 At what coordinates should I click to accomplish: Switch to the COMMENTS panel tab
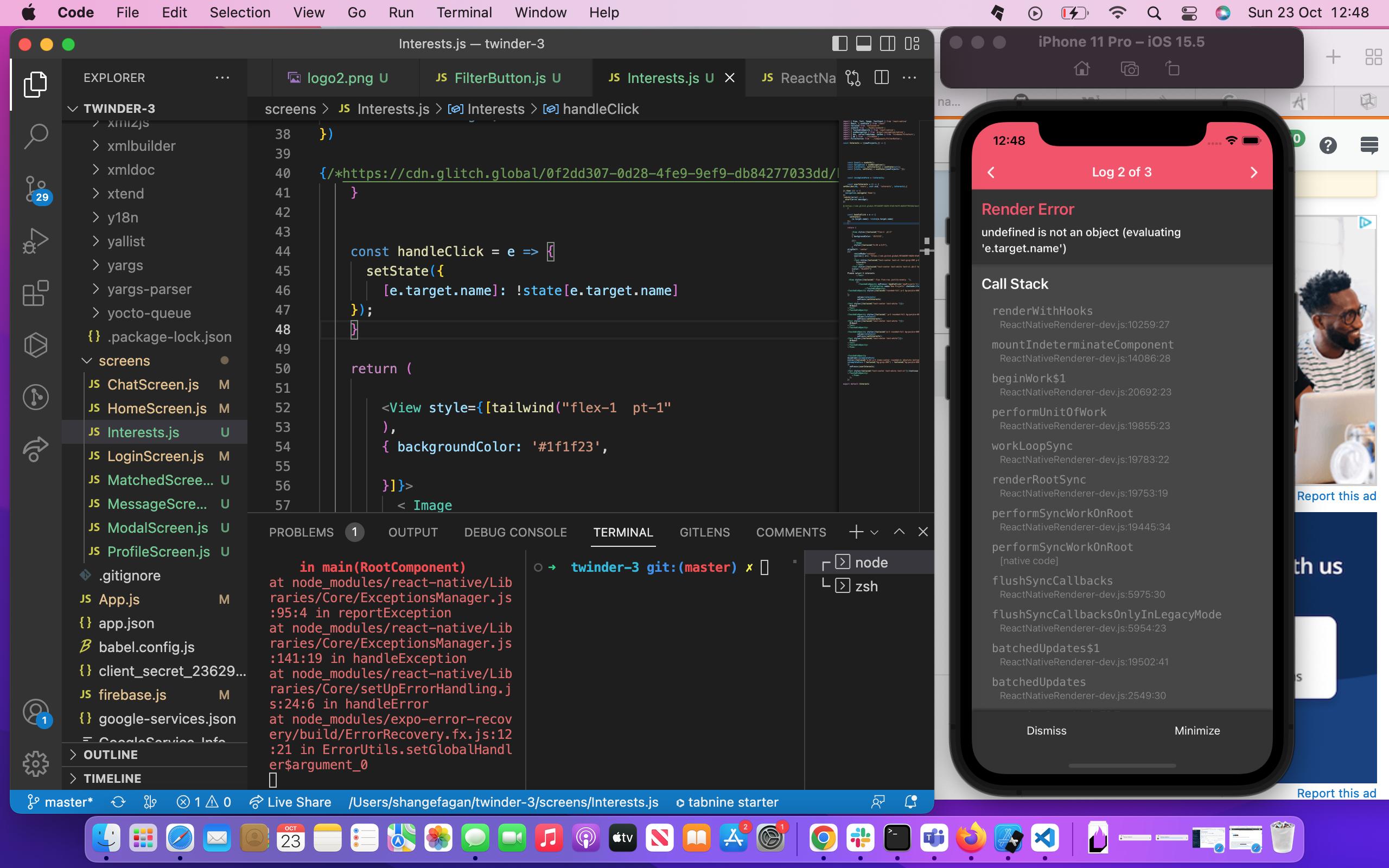(x=791, y=532)
